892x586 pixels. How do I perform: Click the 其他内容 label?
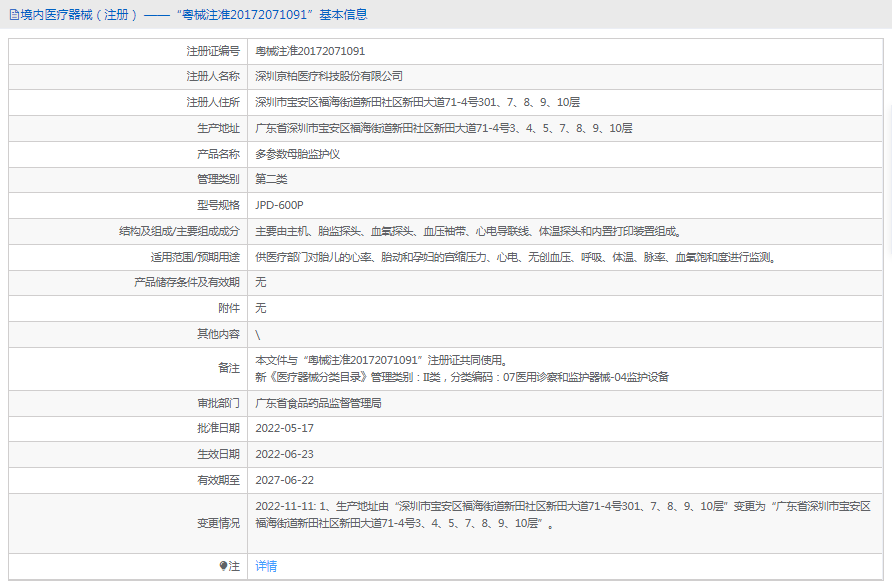(x=218, y=334)
